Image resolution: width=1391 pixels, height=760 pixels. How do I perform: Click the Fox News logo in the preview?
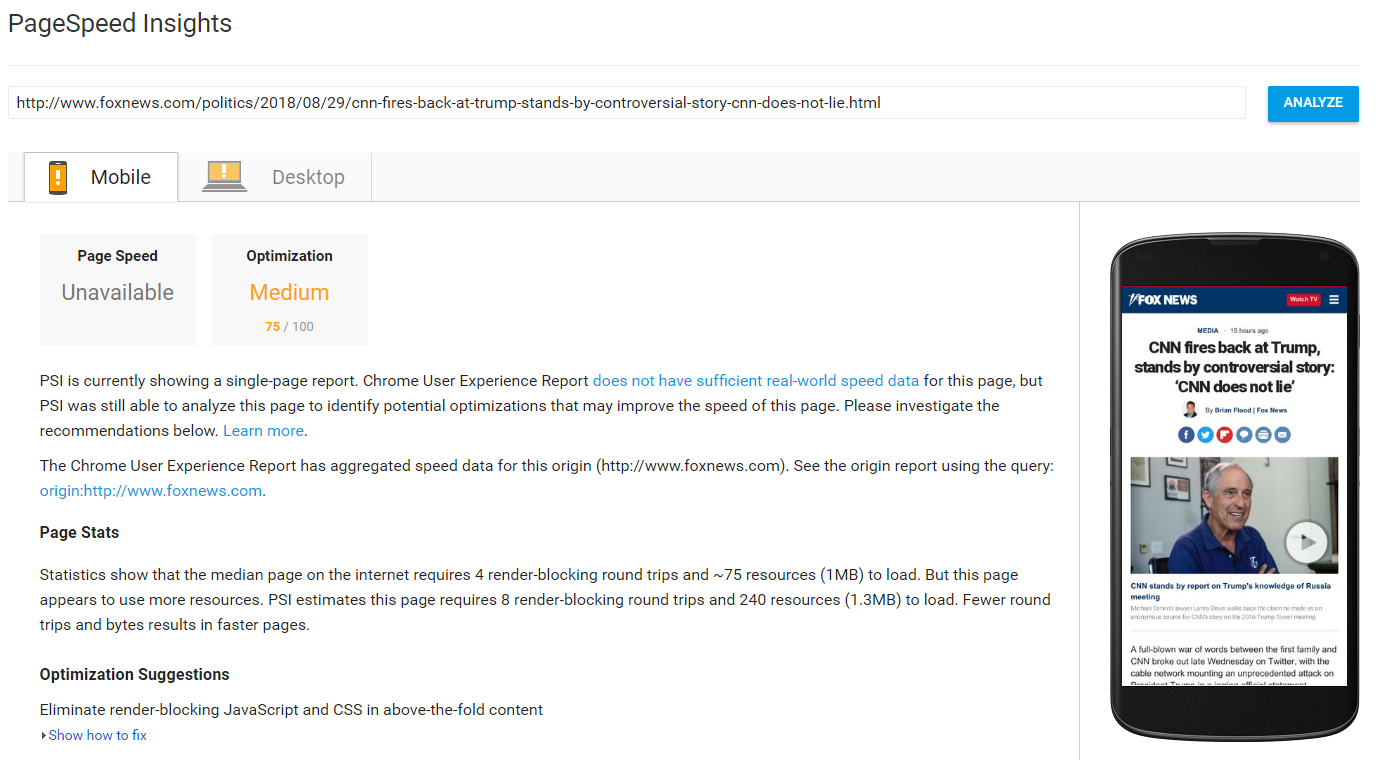(x=1163, y=299)
